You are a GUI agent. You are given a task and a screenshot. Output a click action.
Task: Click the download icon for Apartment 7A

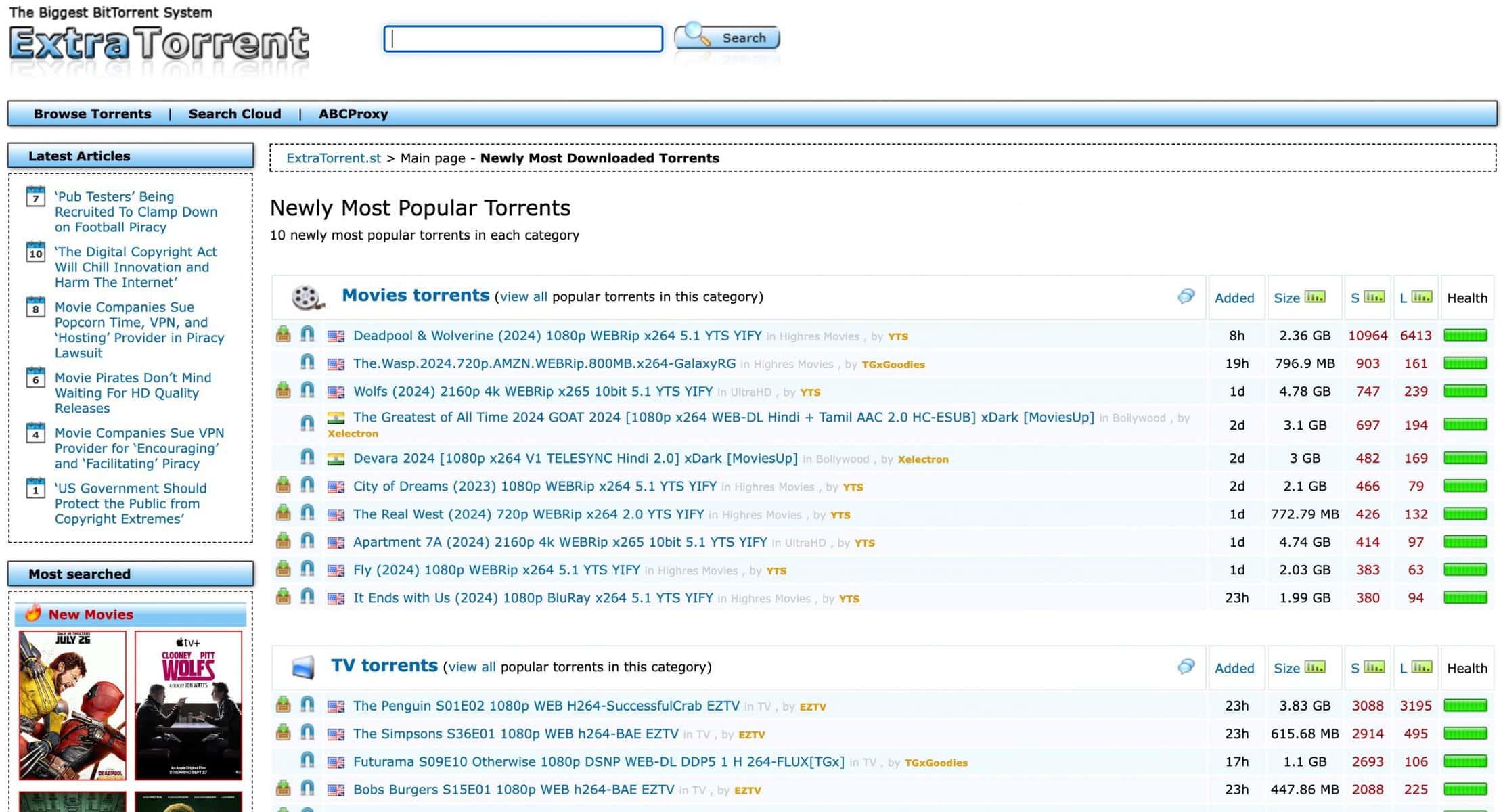click(x=284, y=541)
